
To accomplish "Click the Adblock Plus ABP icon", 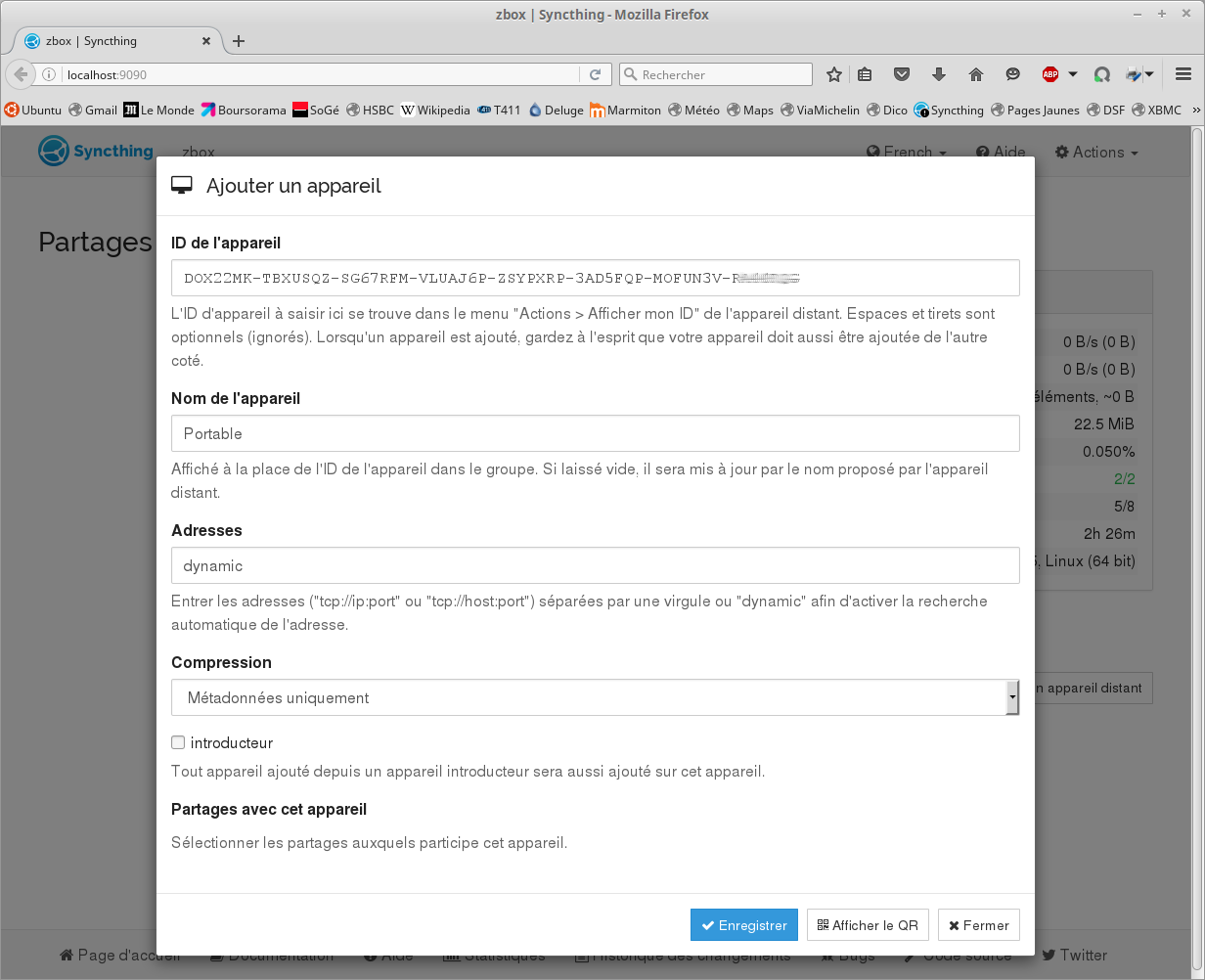I will click(1050, 74).
